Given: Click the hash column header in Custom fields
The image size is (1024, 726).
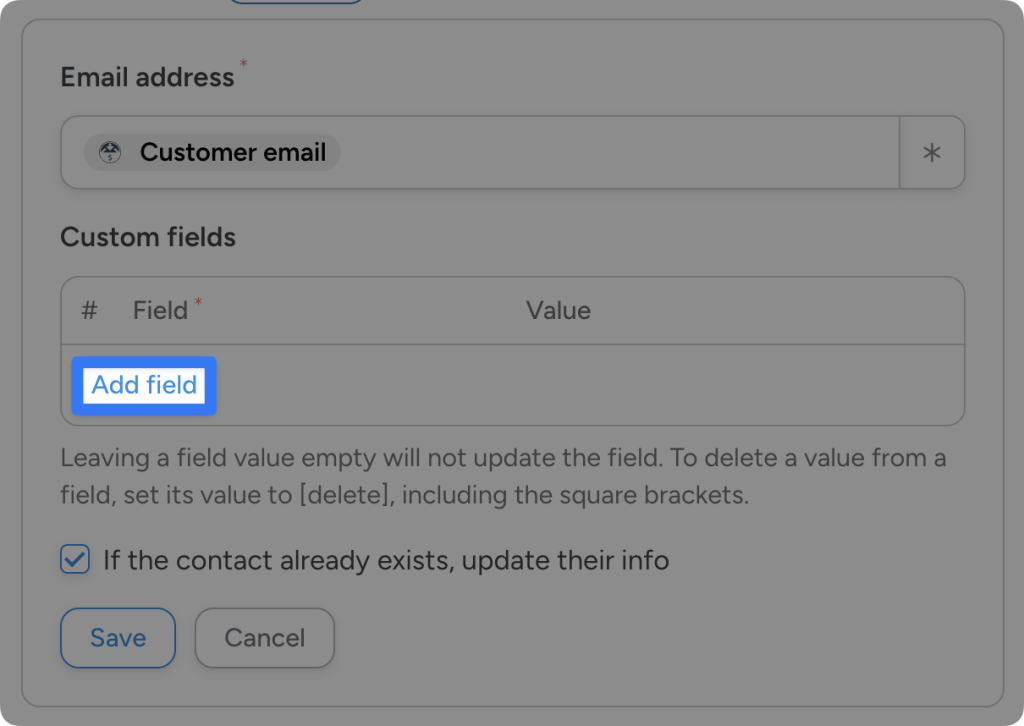Looking at the screenshot, I should tap(89, 310).
